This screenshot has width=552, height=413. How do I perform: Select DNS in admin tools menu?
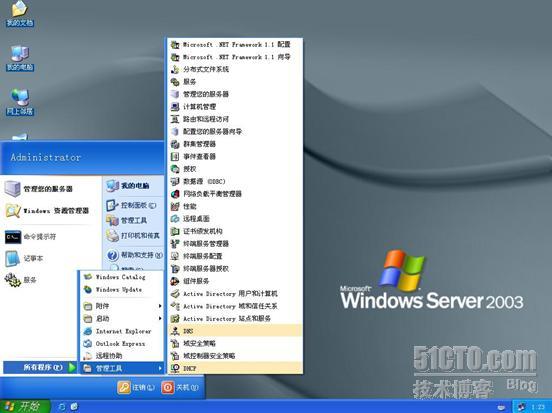coord(234,331)
